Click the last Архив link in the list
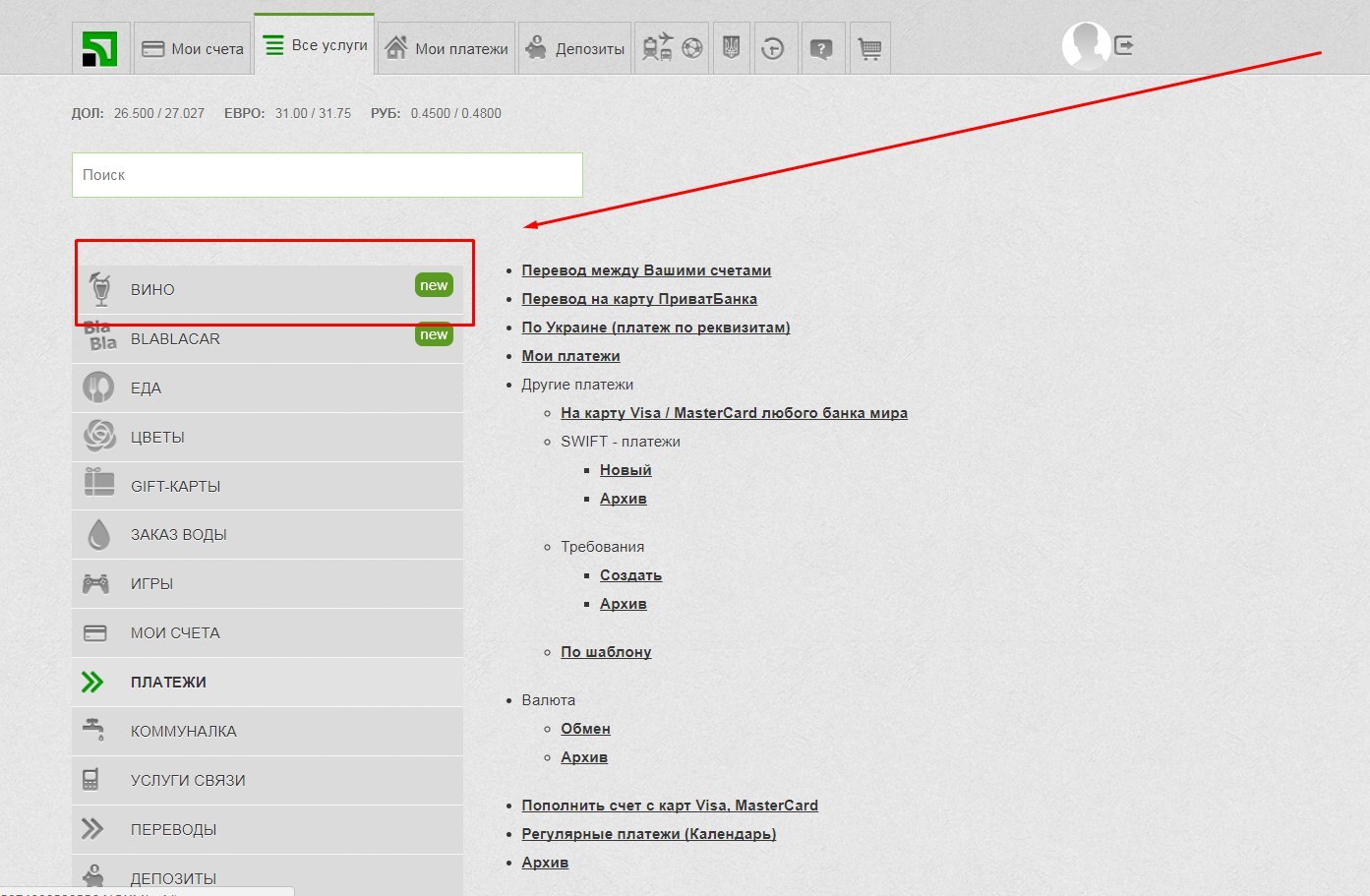This screenshot has height=896, width=1370. [545, 863]
